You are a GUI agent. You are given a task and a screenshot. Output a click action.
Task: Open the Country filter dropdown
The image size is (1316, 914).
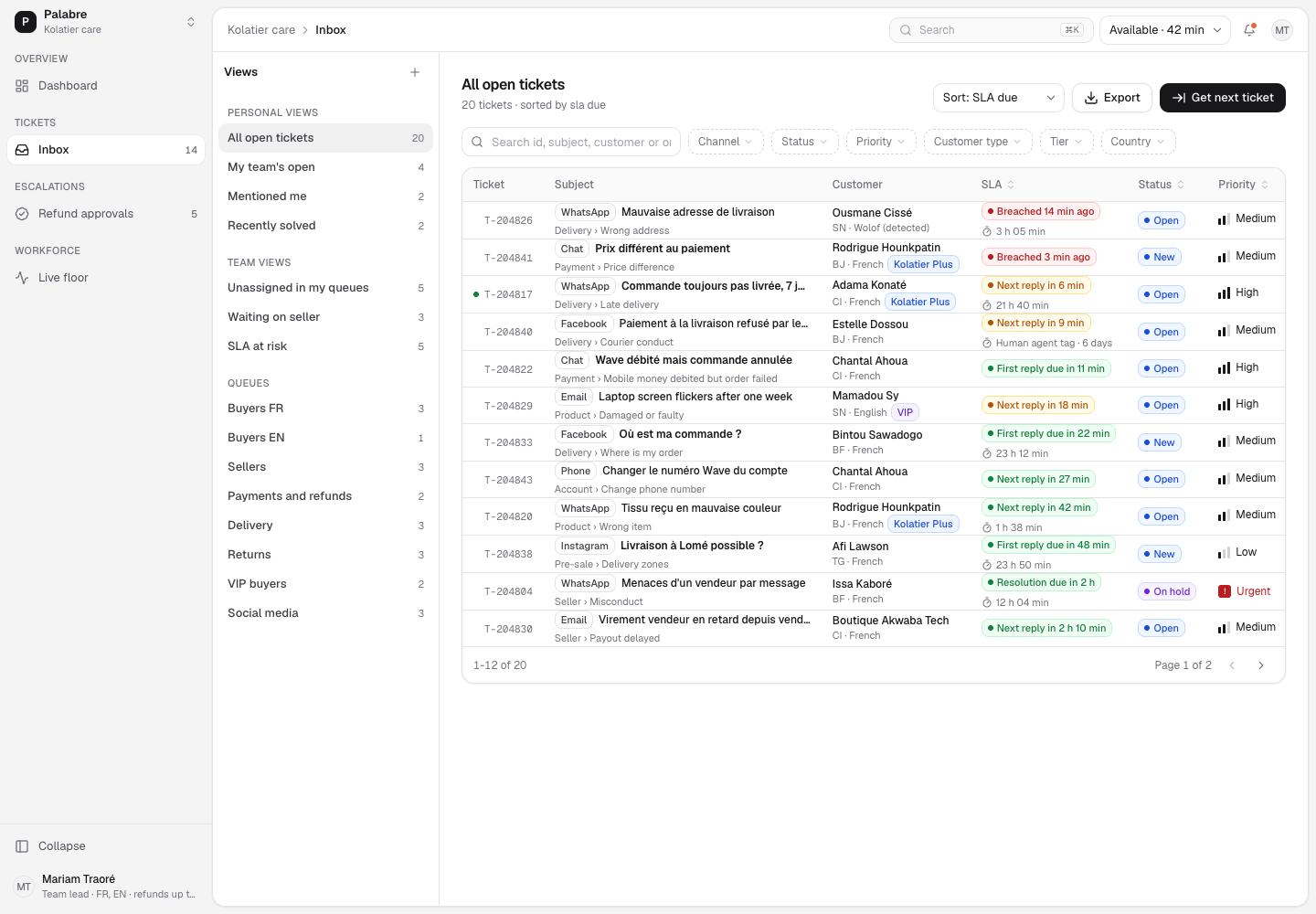click(x=1138, y=142)
